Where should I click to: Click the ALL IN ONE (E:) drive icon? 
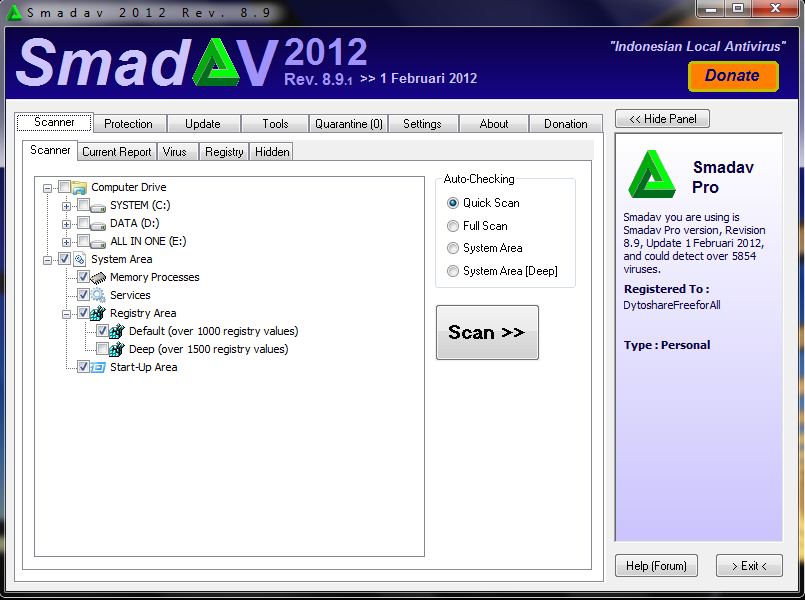coord(98,243)
